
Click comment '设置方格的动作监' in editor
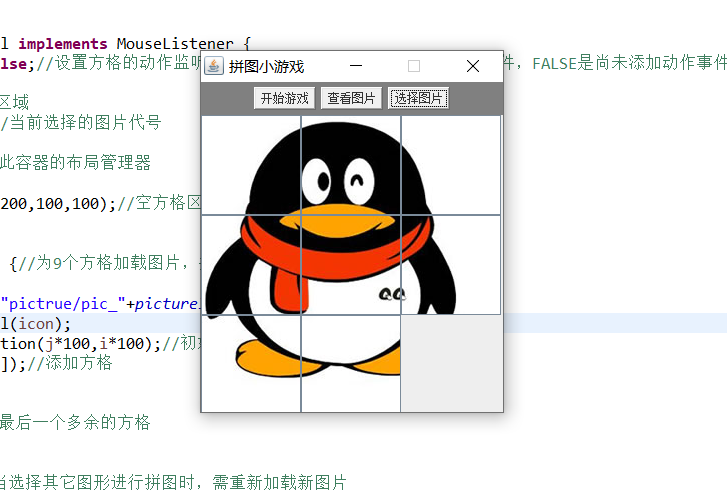[x=128, y=63]
